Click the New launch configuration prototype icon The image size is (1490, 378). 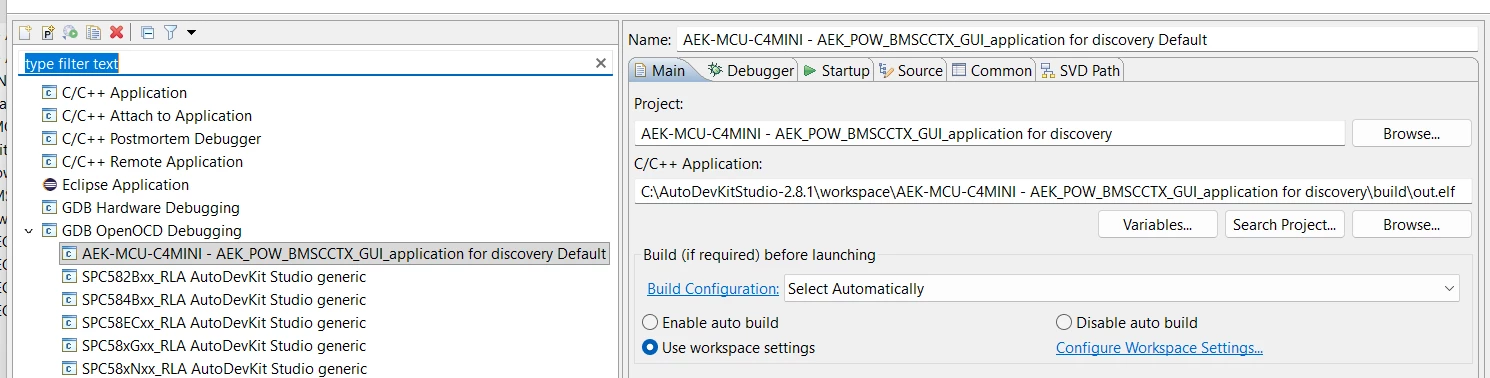pos(48,33)
